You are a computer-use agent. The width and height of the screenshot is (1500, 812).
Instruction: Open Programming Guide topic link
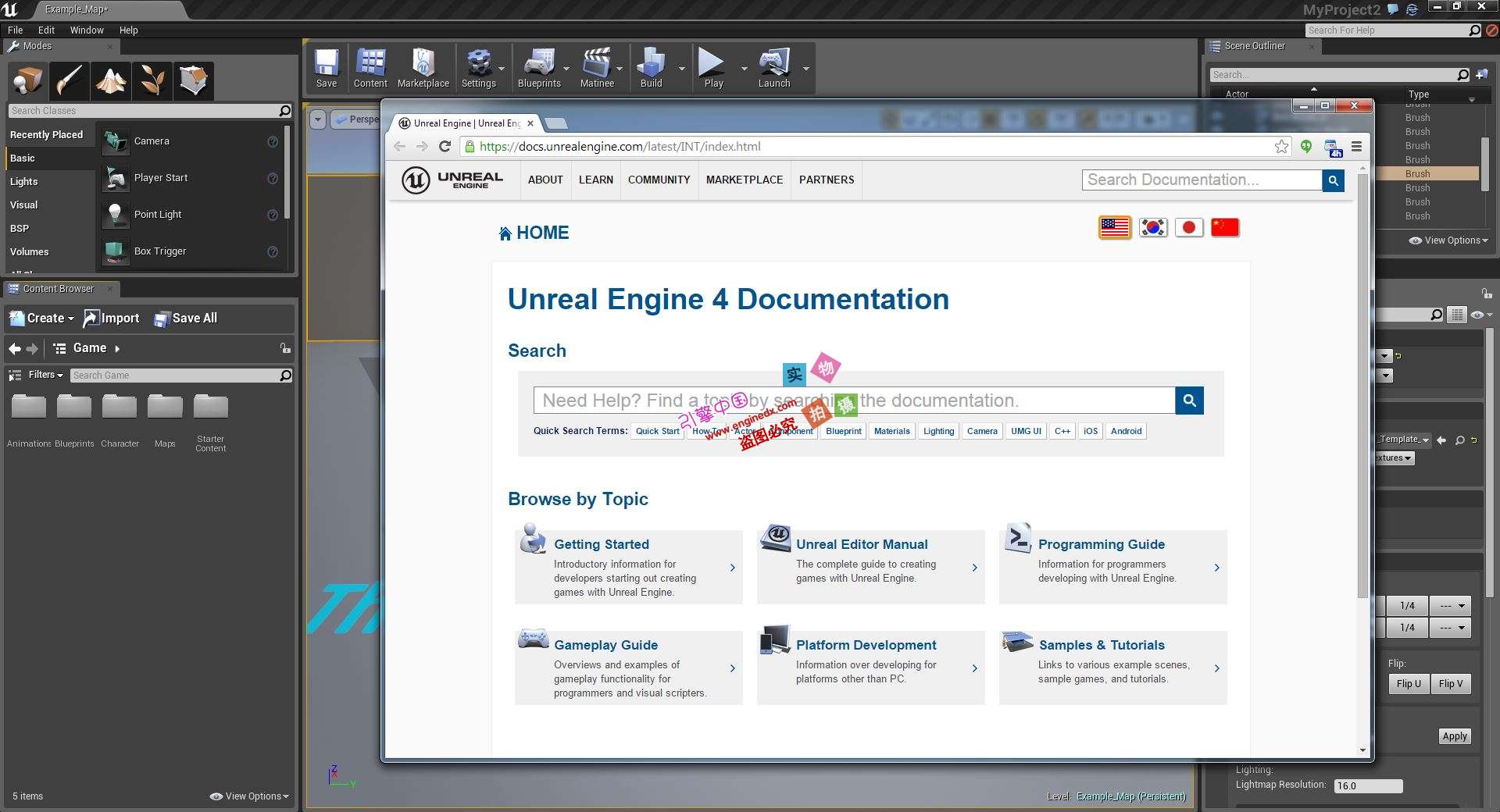click(x=1101, y=544)
